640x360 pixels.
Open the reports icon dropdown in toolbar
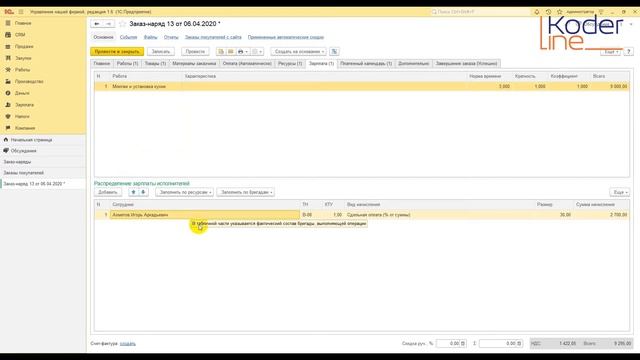click(257, 51)
